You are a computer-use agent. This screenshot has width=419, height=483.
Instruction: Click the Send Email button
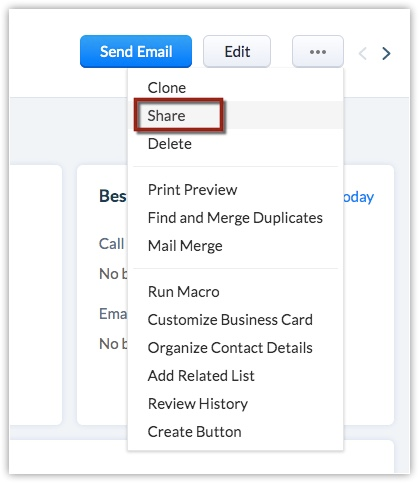pyautogui.click(x=136, y=52)
